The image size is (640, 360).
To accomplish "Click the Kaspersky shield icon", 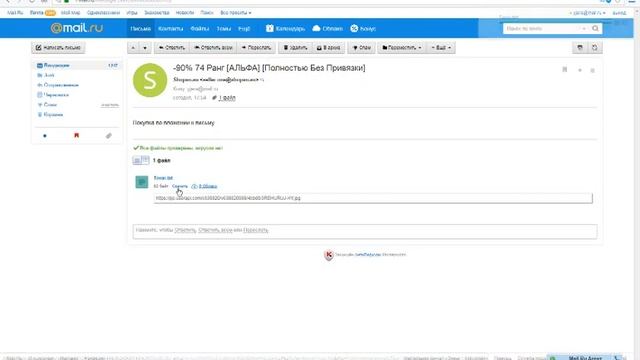I will [329, 255].
